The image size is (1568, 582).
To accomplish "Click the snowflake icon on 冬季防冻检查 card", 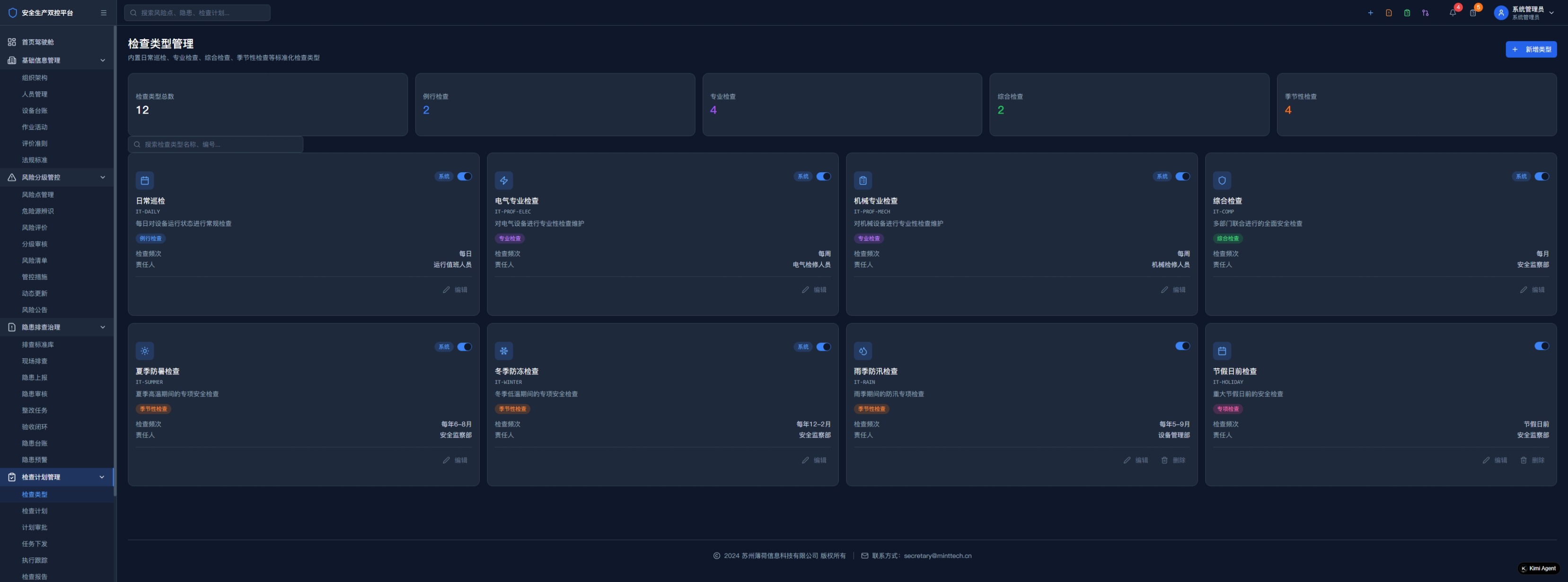I will [503, 351].
